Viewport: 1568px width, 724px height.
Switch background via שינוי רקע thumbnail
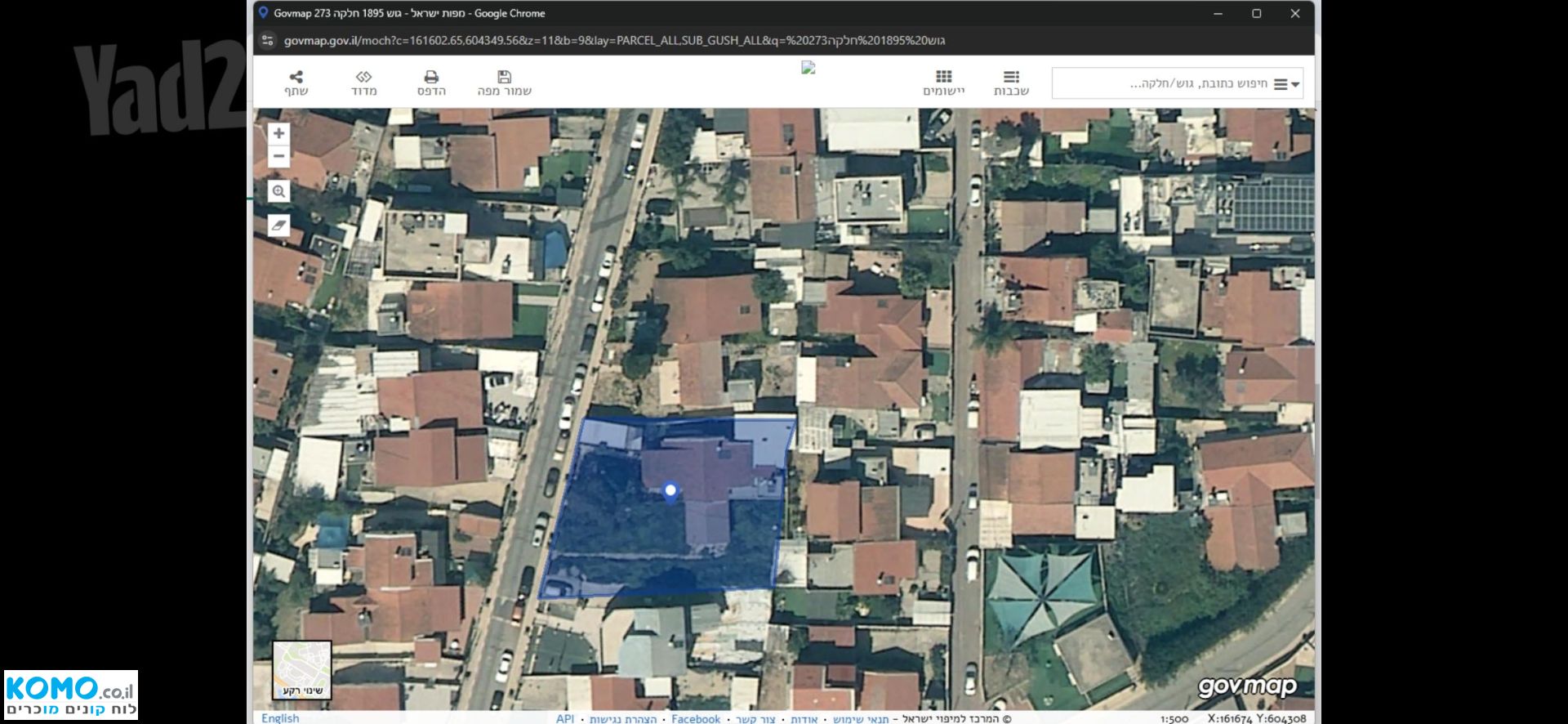302,670
